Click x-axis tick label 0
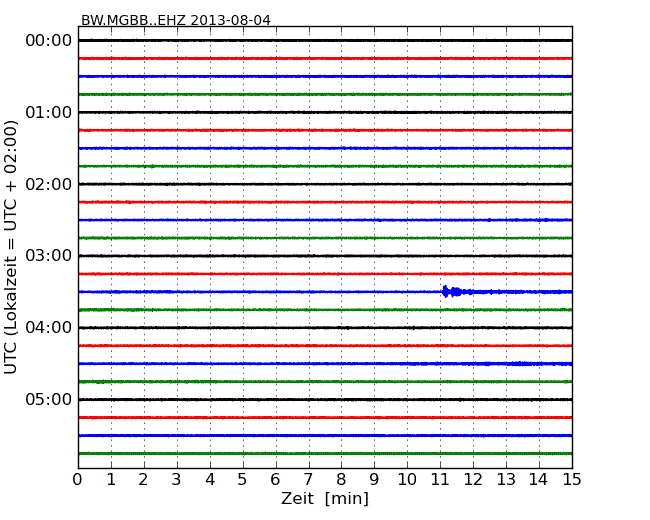Image resolution: width=650 pixels, height=520 pixels. [78, 480]
